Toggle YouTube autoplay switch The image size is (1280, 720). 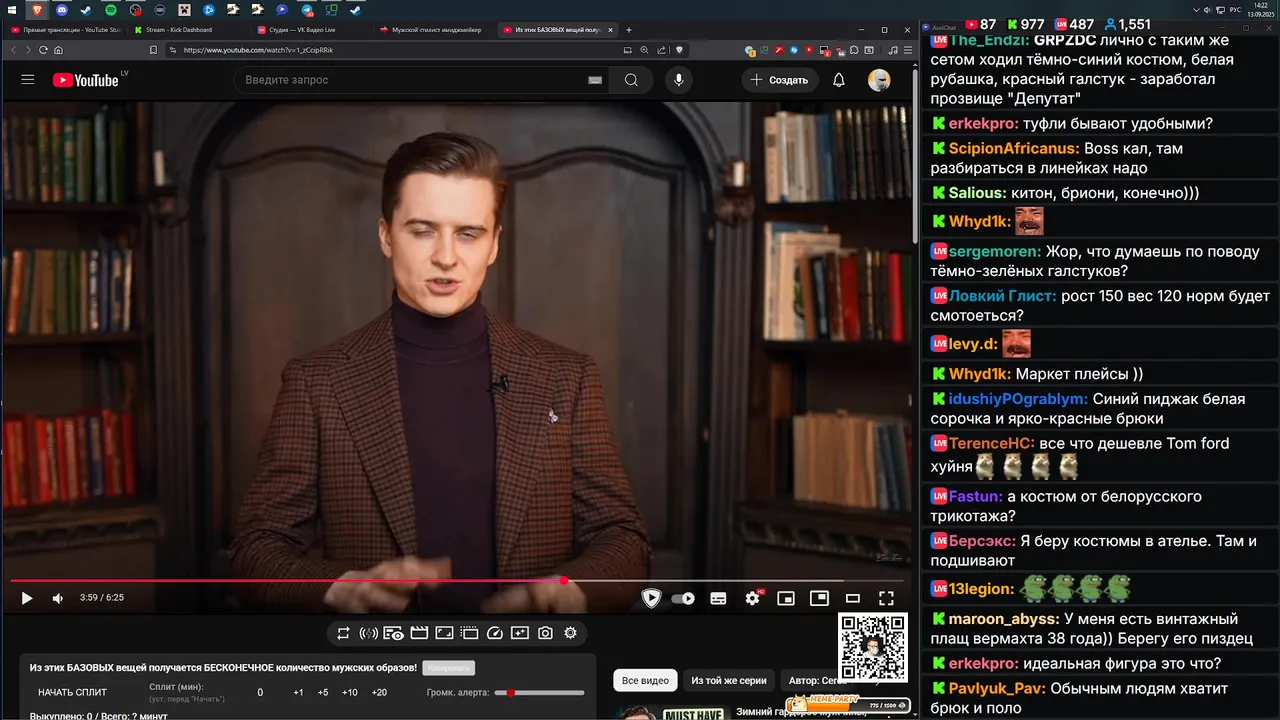(683, 598)
